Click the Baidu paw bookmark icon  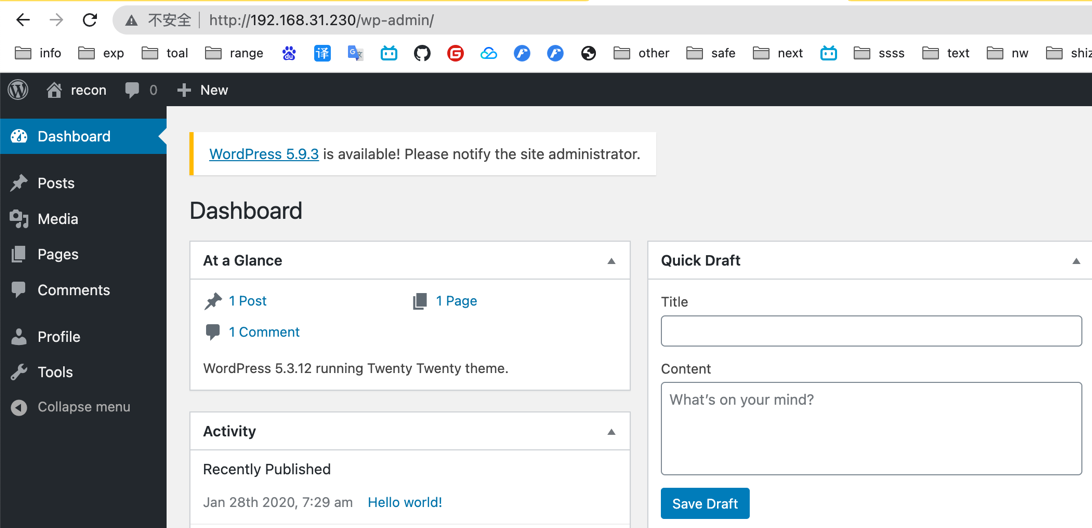pyautogui.click(x=289, y=53)
